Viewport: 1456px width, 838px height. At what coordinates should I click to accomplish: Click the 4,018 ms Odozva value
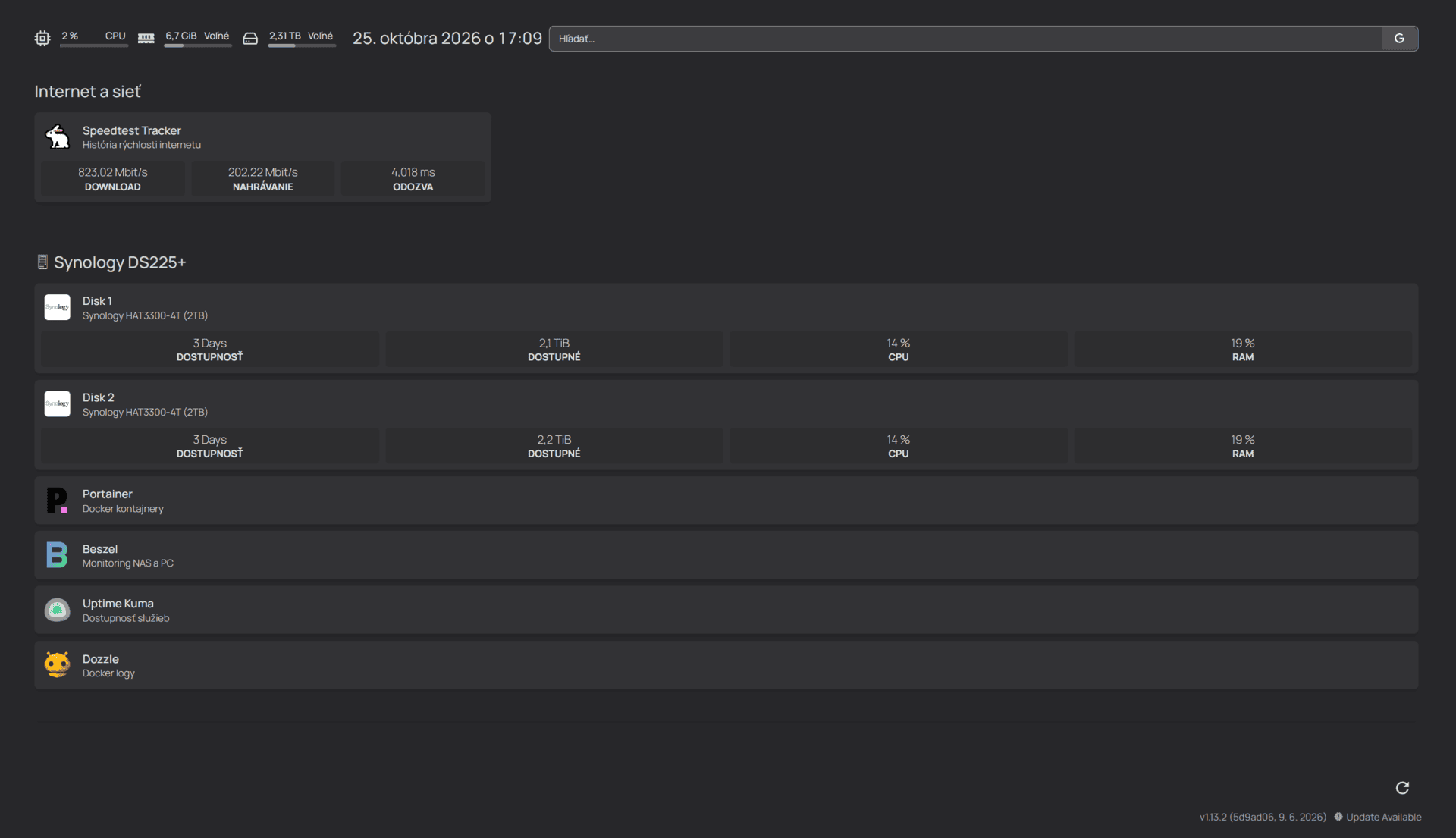point(413,172)
